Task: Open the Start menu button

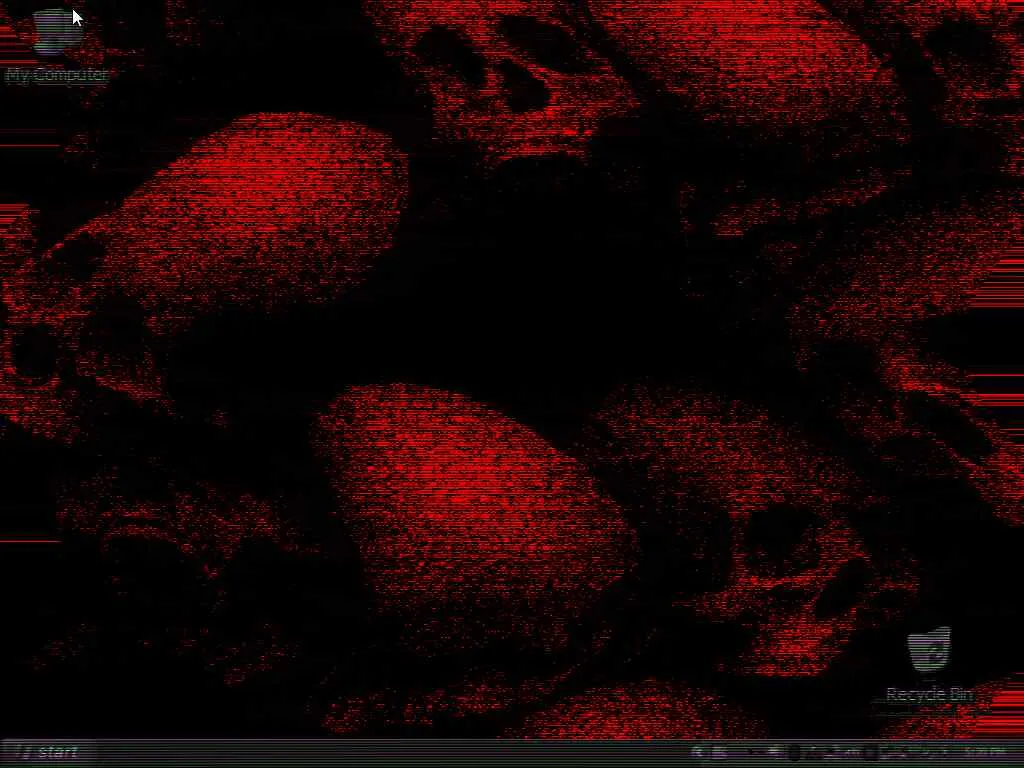Action: tap(47, 753)
